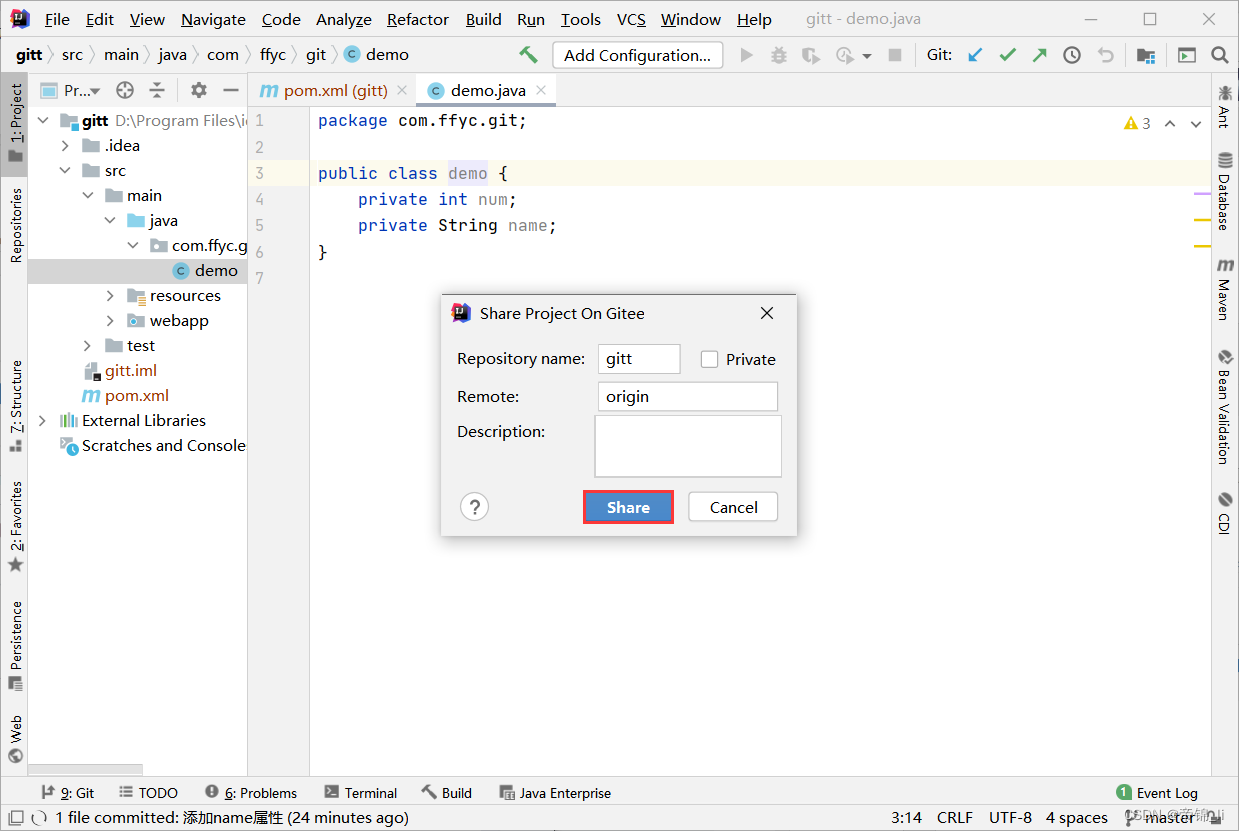Open the Tools menu
This screenshot has width=1239, height=831.
(x=580, y=19)
